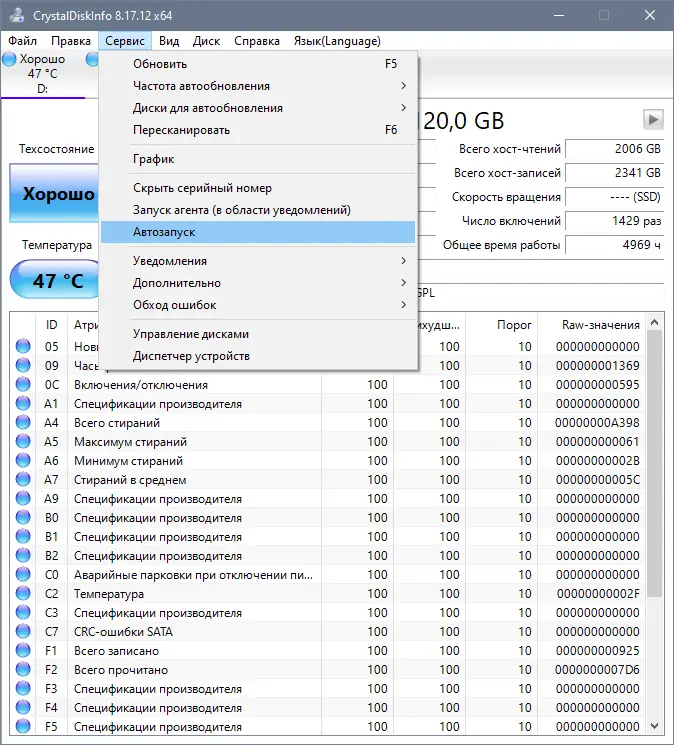Viewport: 674px width, 745px height.
Task: Click the status orb for attribute A6
Action: [x=23, y=460]
